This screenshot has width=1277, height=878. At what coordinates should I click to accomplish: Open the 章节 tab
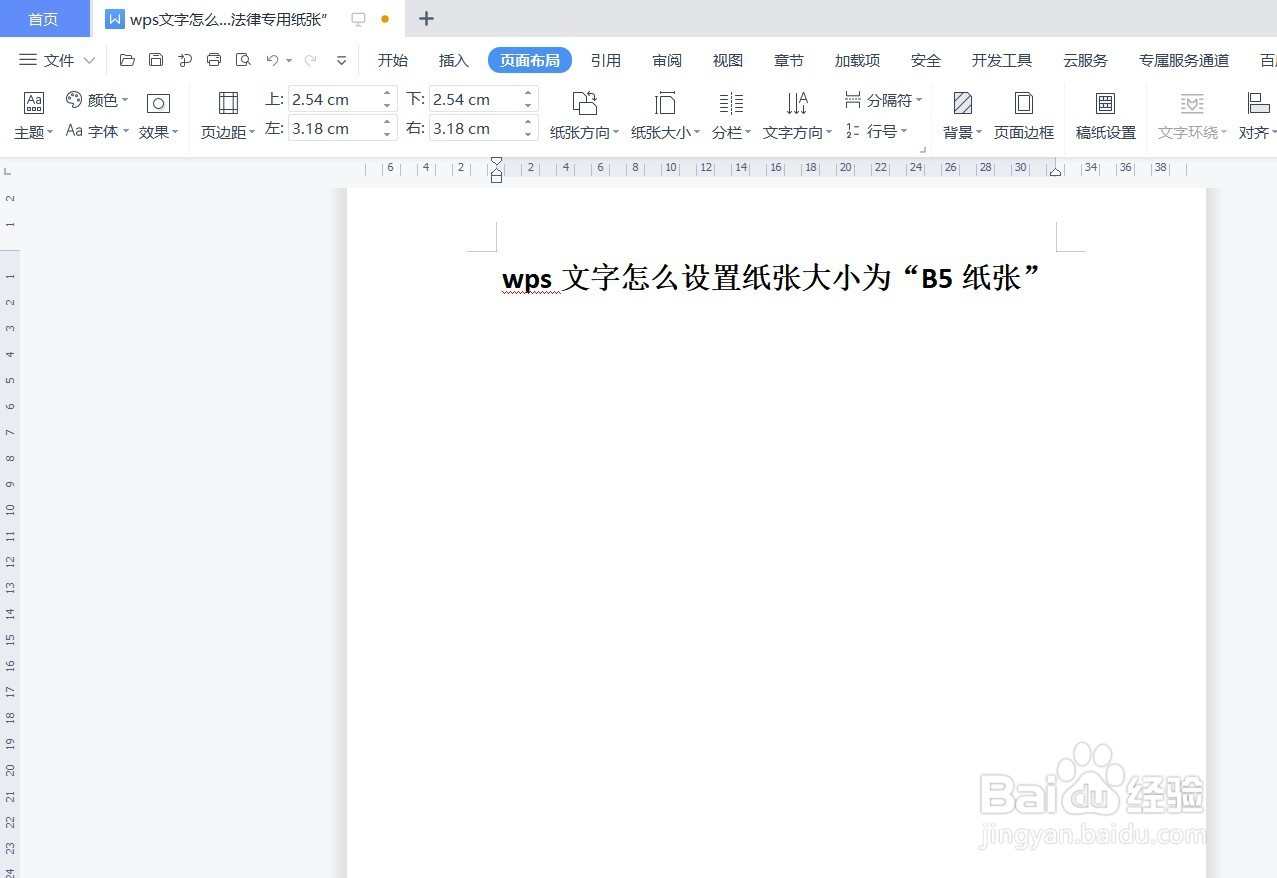click(789, 60)
